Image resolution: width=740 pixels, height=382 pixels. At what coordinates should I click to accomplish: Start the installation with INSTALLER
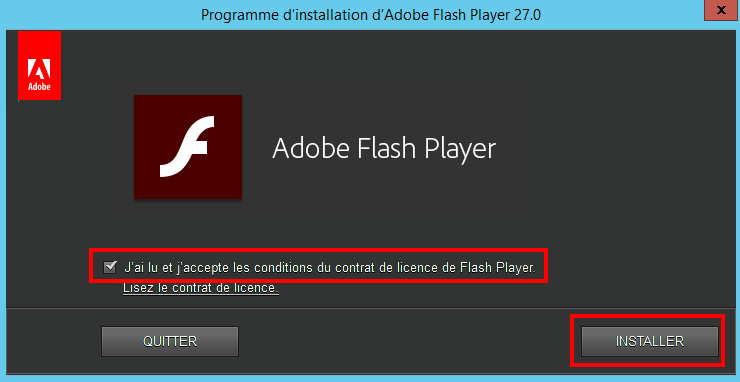(x=650, y=341)
